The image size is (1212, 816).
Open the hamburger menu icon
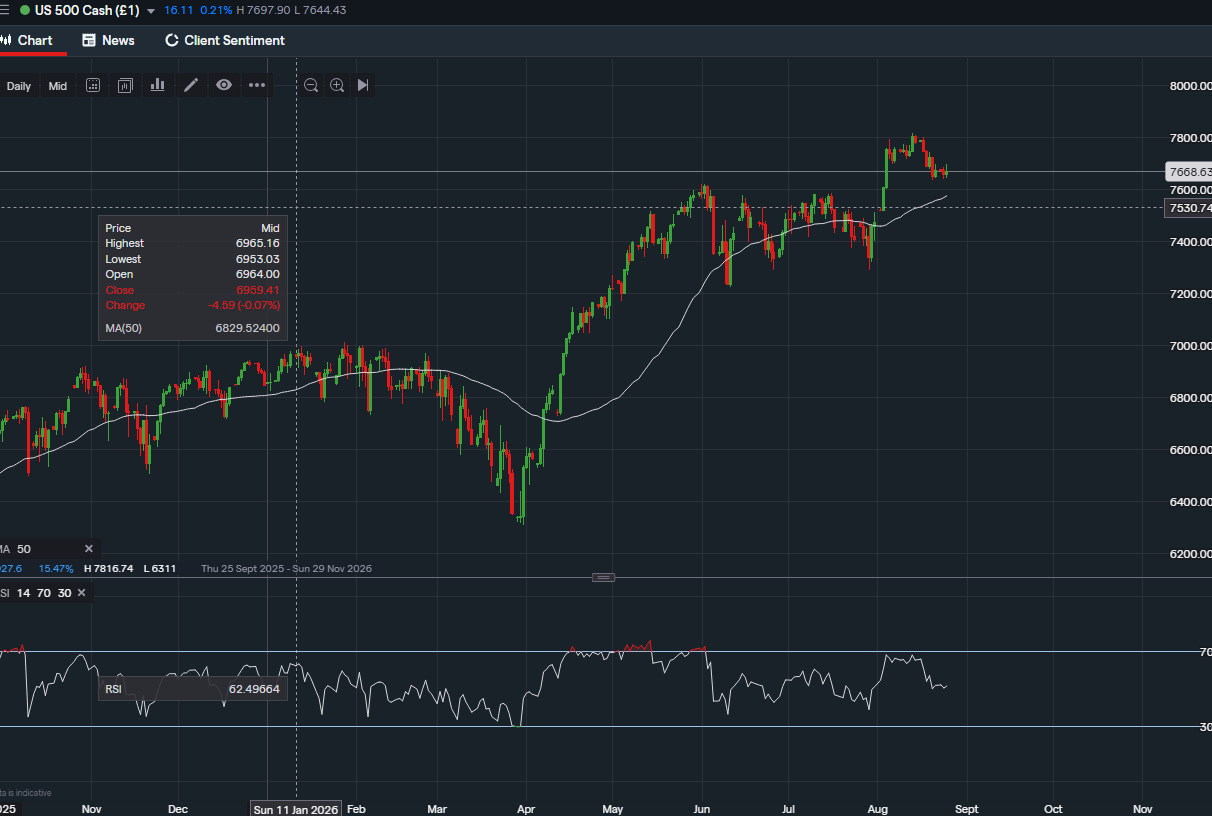(4, 10)
